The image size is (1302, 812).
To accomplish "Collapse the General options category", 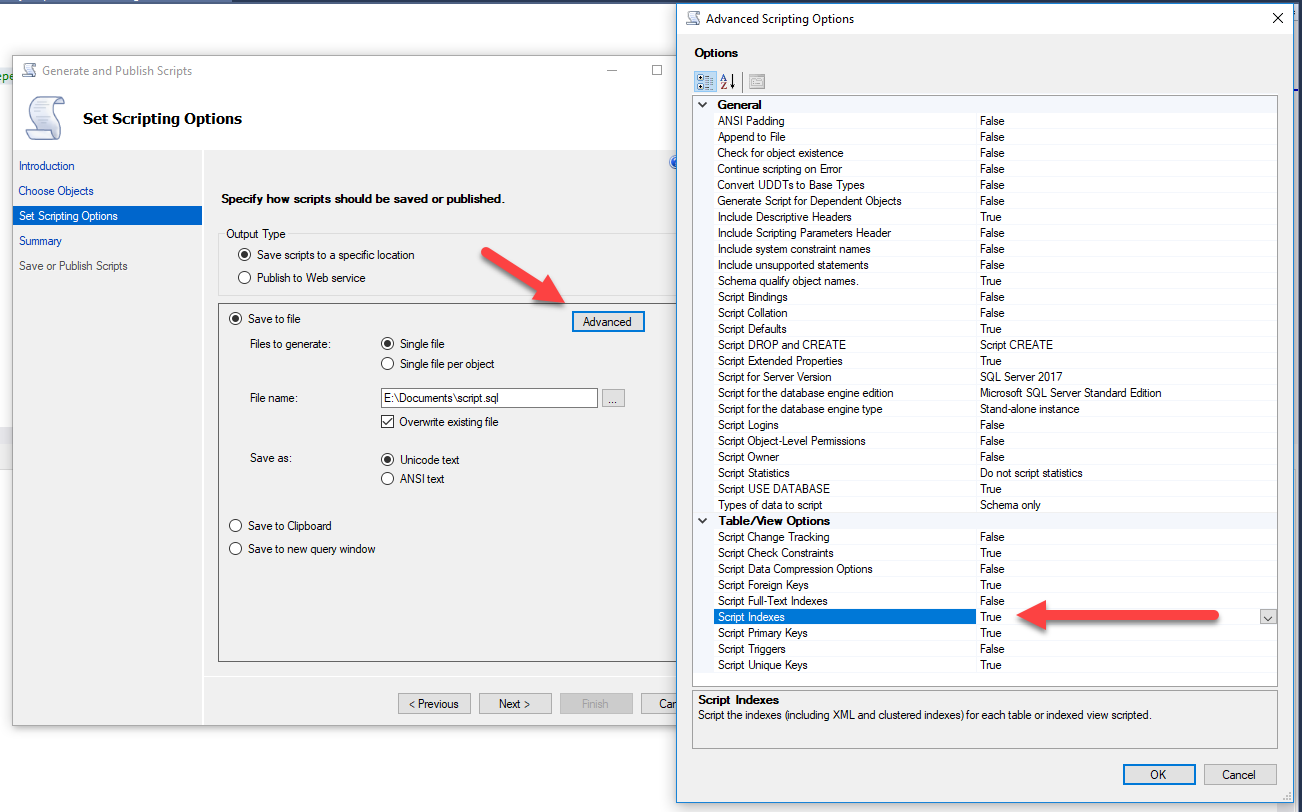I will point(703,105).
